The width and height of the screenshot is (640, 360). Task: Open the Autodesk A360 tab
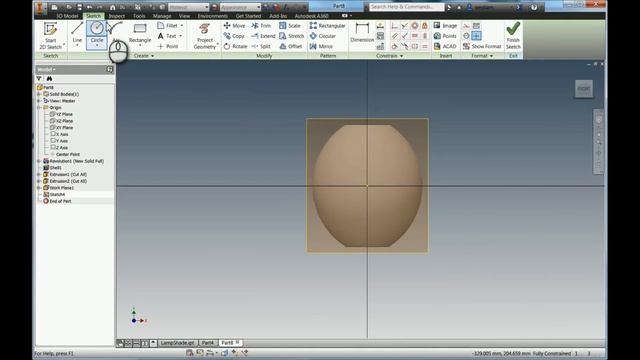pos(312,16)
